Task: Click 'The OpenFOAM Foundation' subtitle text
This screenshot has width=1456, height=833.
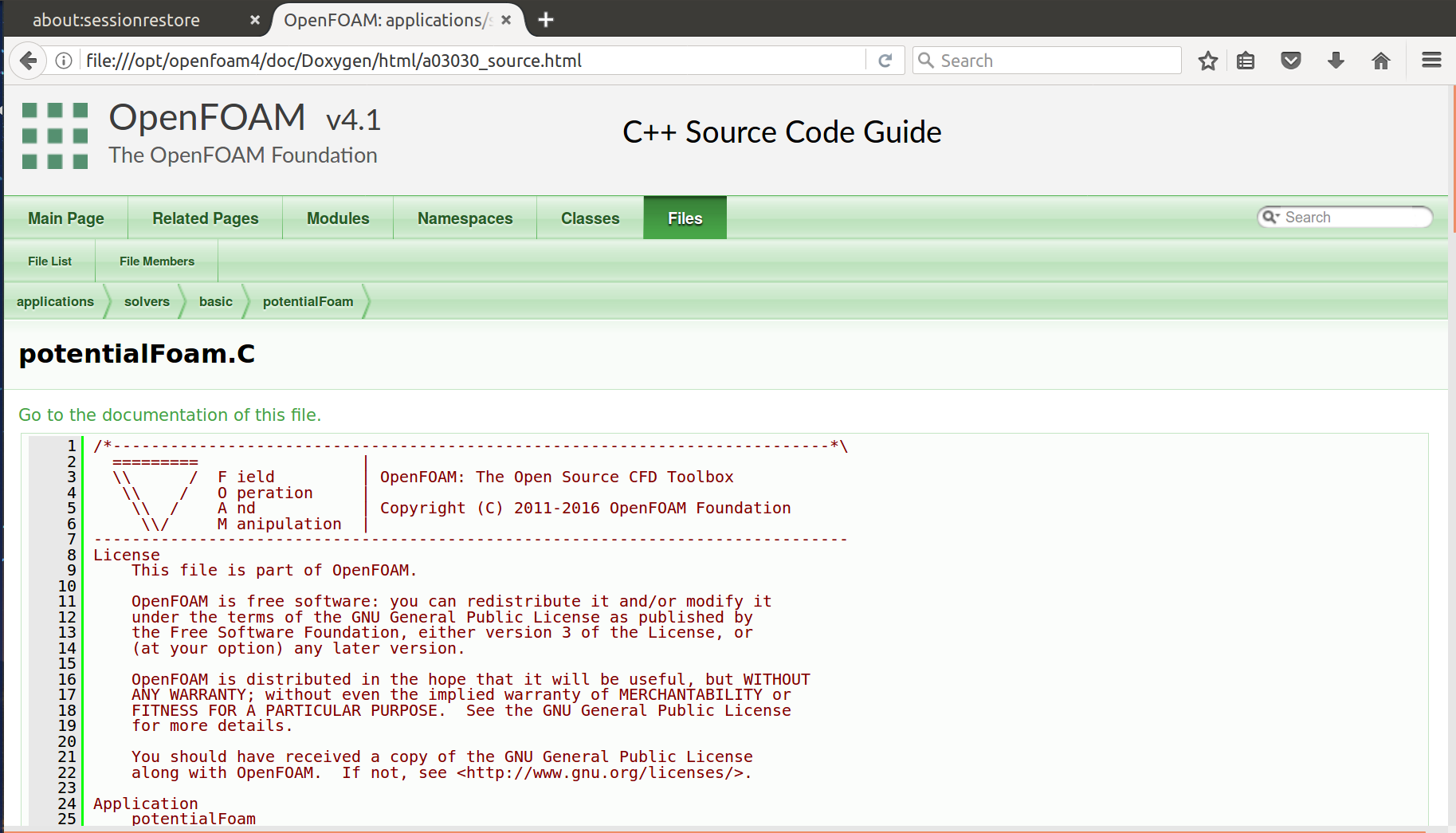Action: (243, 155)
